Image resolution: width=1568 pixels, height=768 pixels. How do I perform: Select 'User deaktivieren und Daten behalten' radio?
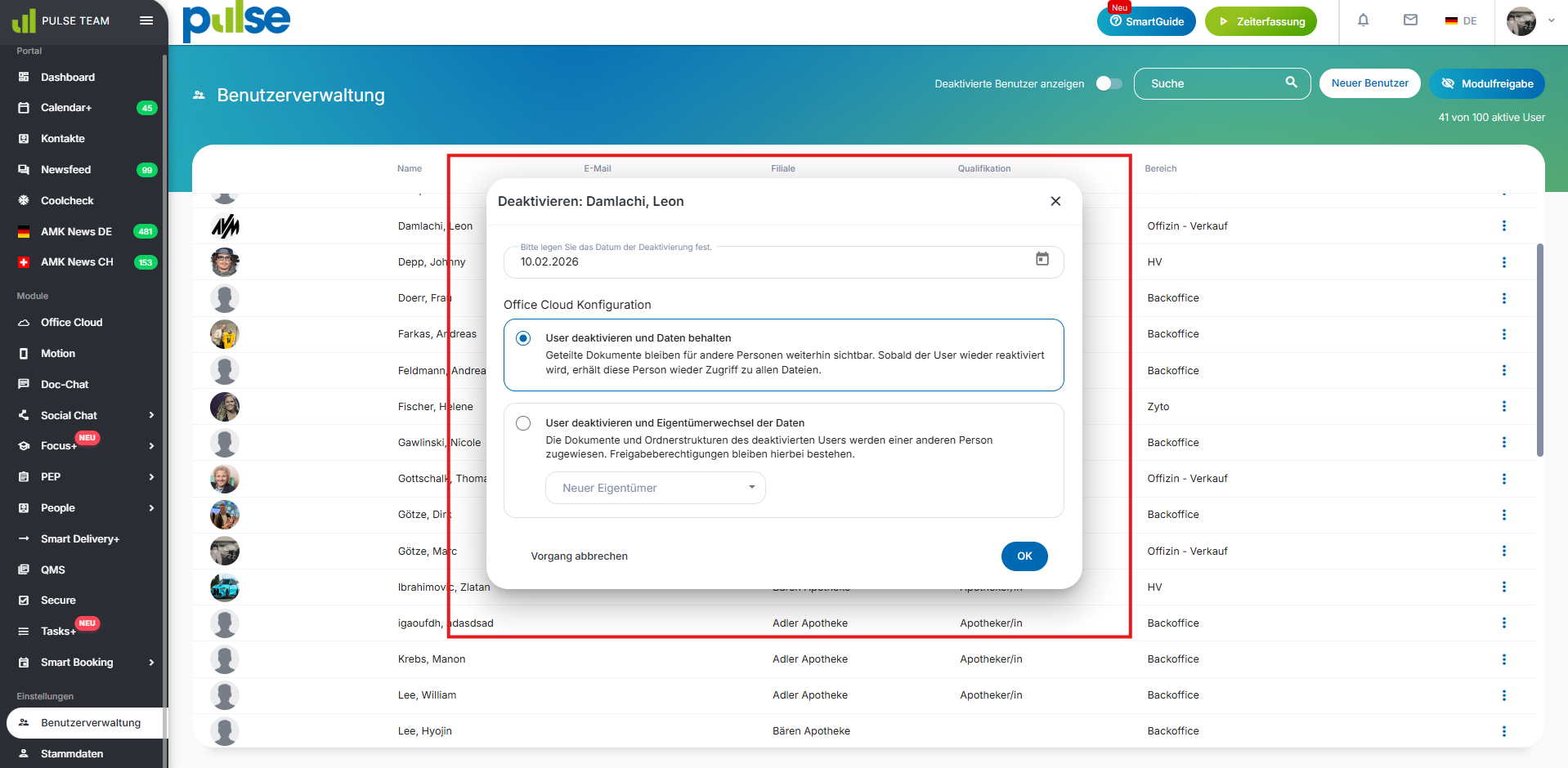click(523, 338)
